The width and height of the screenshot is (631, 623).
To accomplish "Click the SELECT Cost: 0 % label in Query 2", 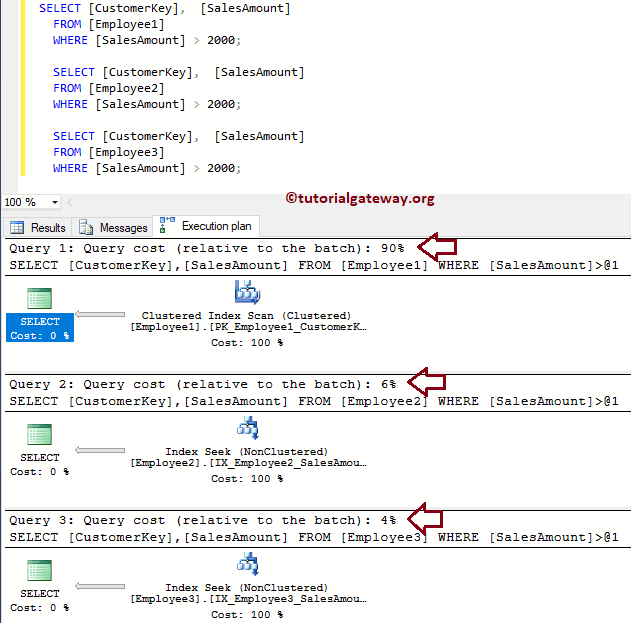I will pos(40,464).
